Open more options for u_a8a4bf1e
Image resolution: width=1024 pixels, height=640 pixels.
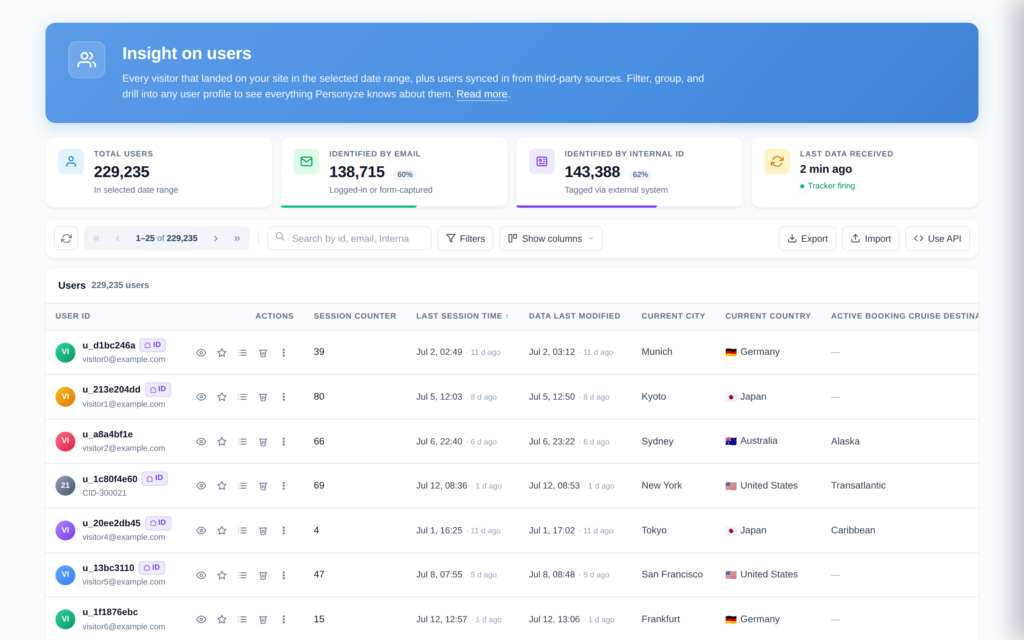(x=283, y=441)
